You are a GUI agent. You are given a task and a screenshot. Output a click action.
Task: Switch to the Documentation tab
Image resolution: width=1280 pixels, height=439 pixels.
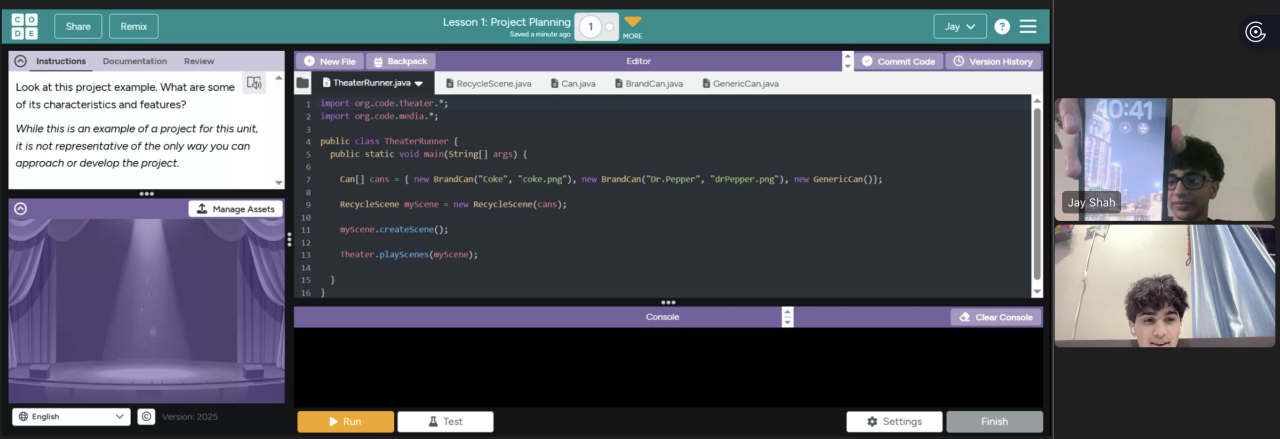coord(135,61)
